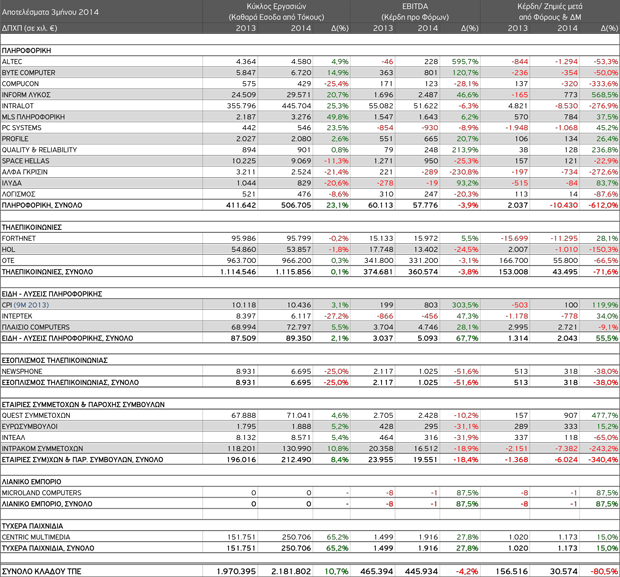Click the ΠΛΑΙΣΙΟ COMPUTERS row label

pos(36,327)
